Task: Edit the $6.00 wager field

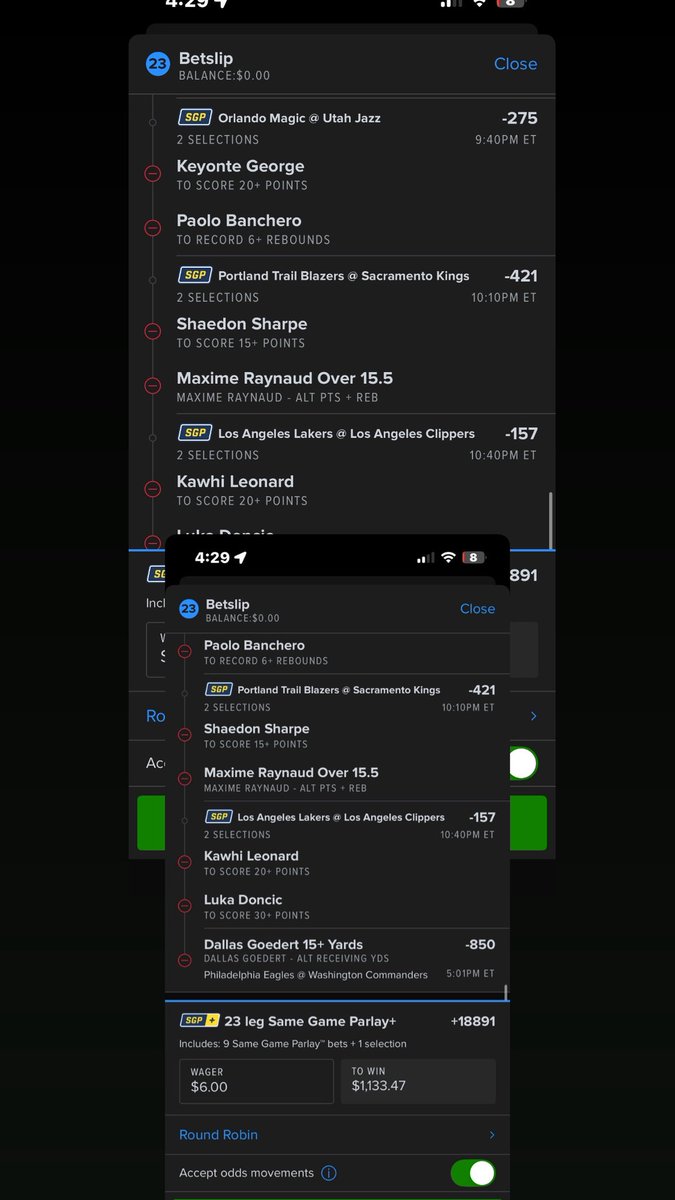Action: (257, 1081)
